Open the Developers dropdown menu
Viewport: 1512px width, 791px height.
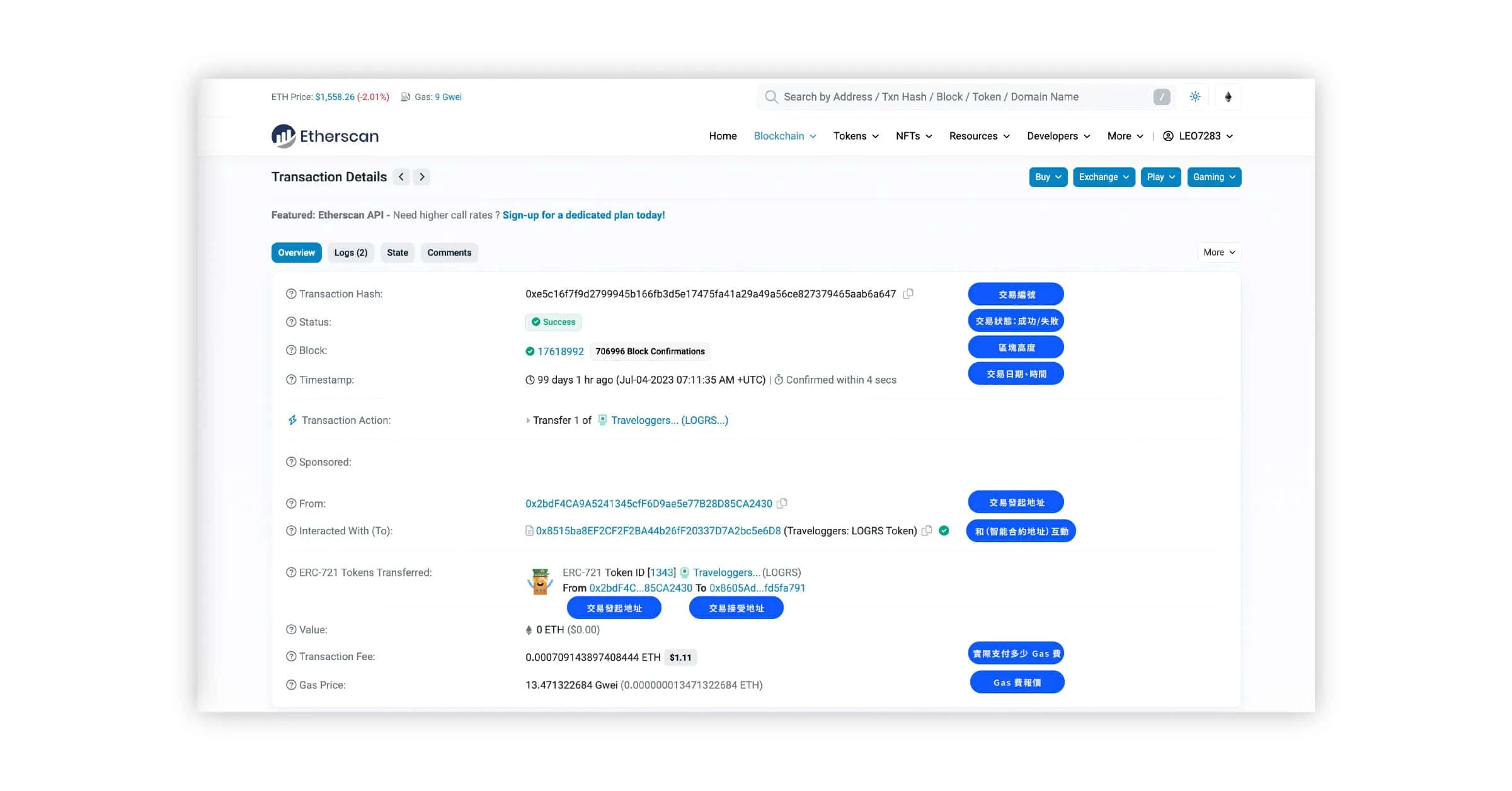coord(1058,136)
